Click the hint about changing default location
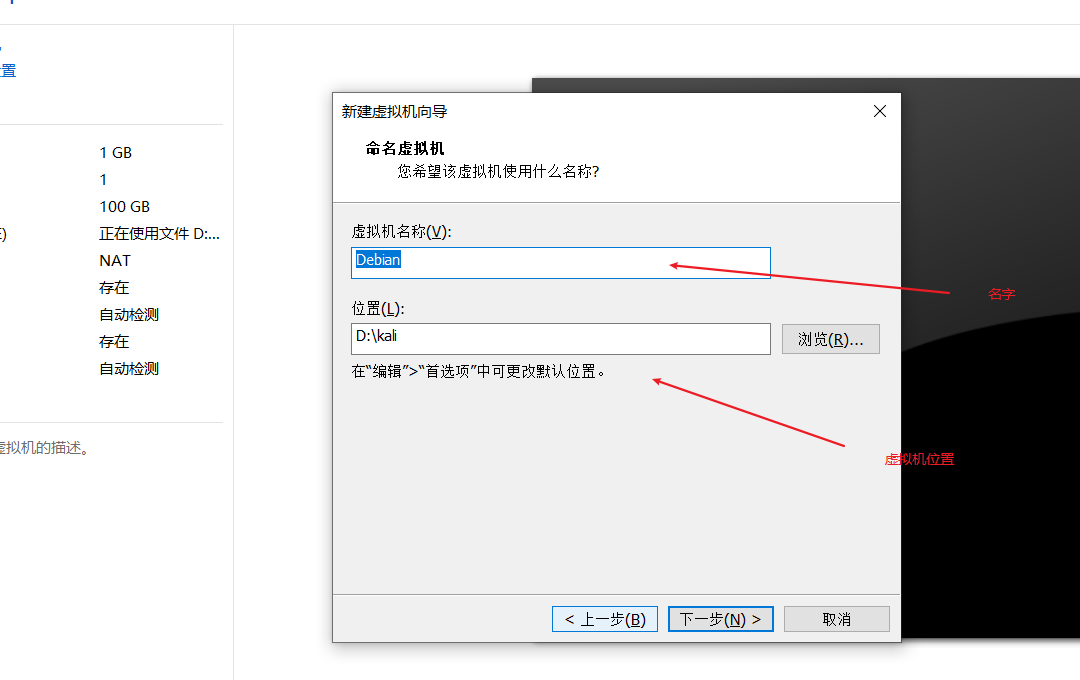The height and width of the screenshot is (680, 1080). [479, 371]
